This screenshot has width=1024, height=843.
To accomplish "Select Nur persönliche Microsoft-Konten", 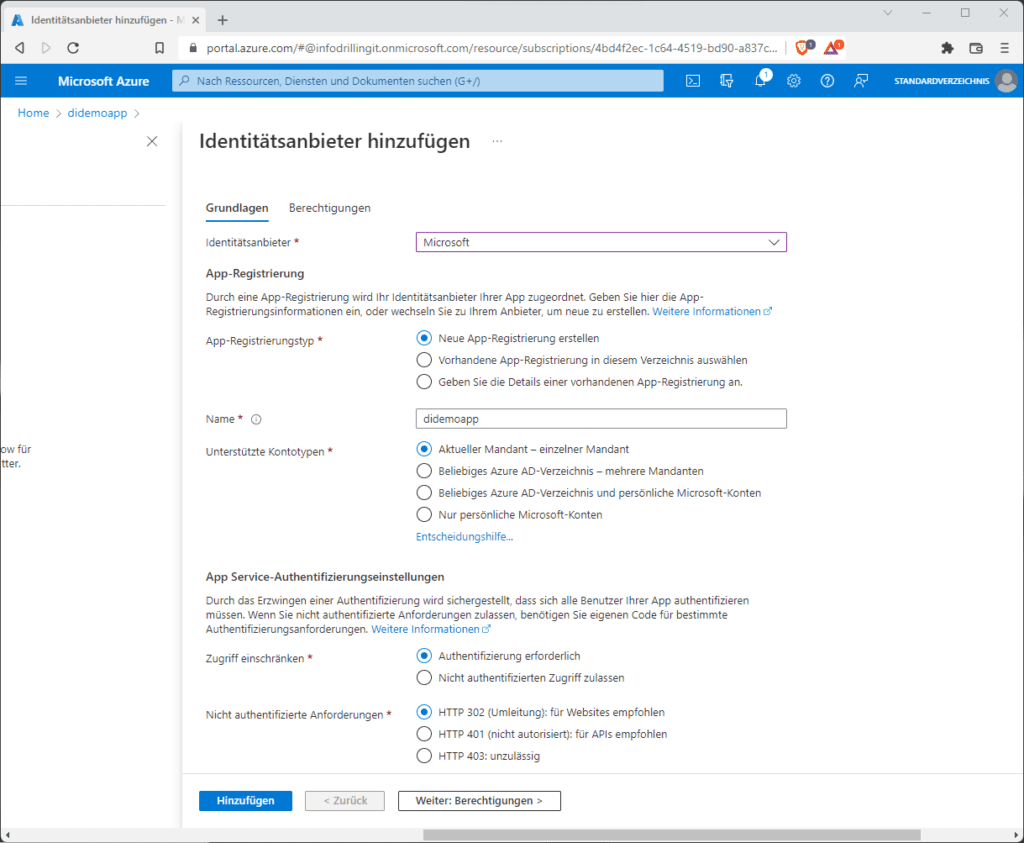I will [424, 515].
